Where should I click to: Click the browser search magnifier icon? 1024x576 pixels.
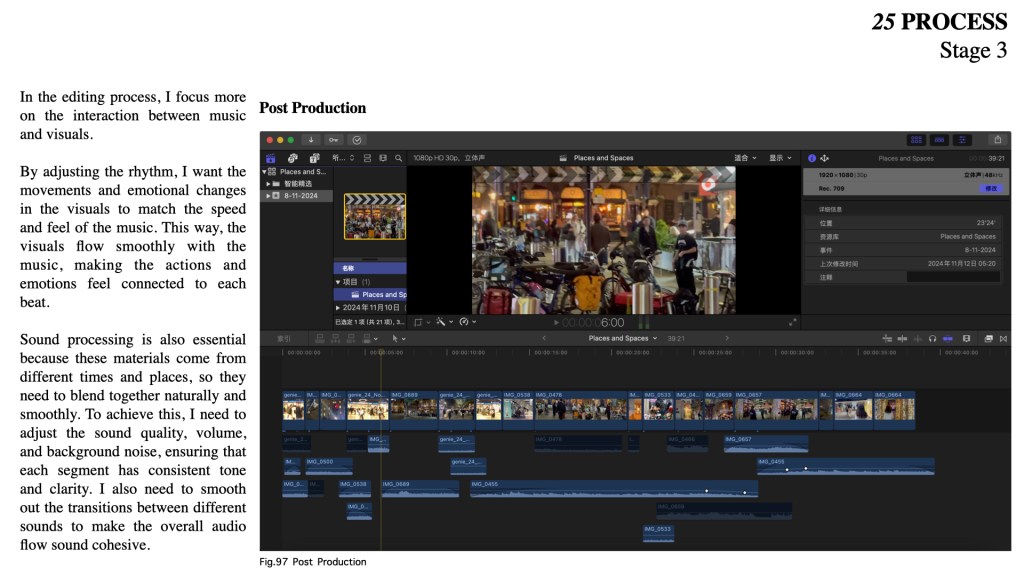398,158
